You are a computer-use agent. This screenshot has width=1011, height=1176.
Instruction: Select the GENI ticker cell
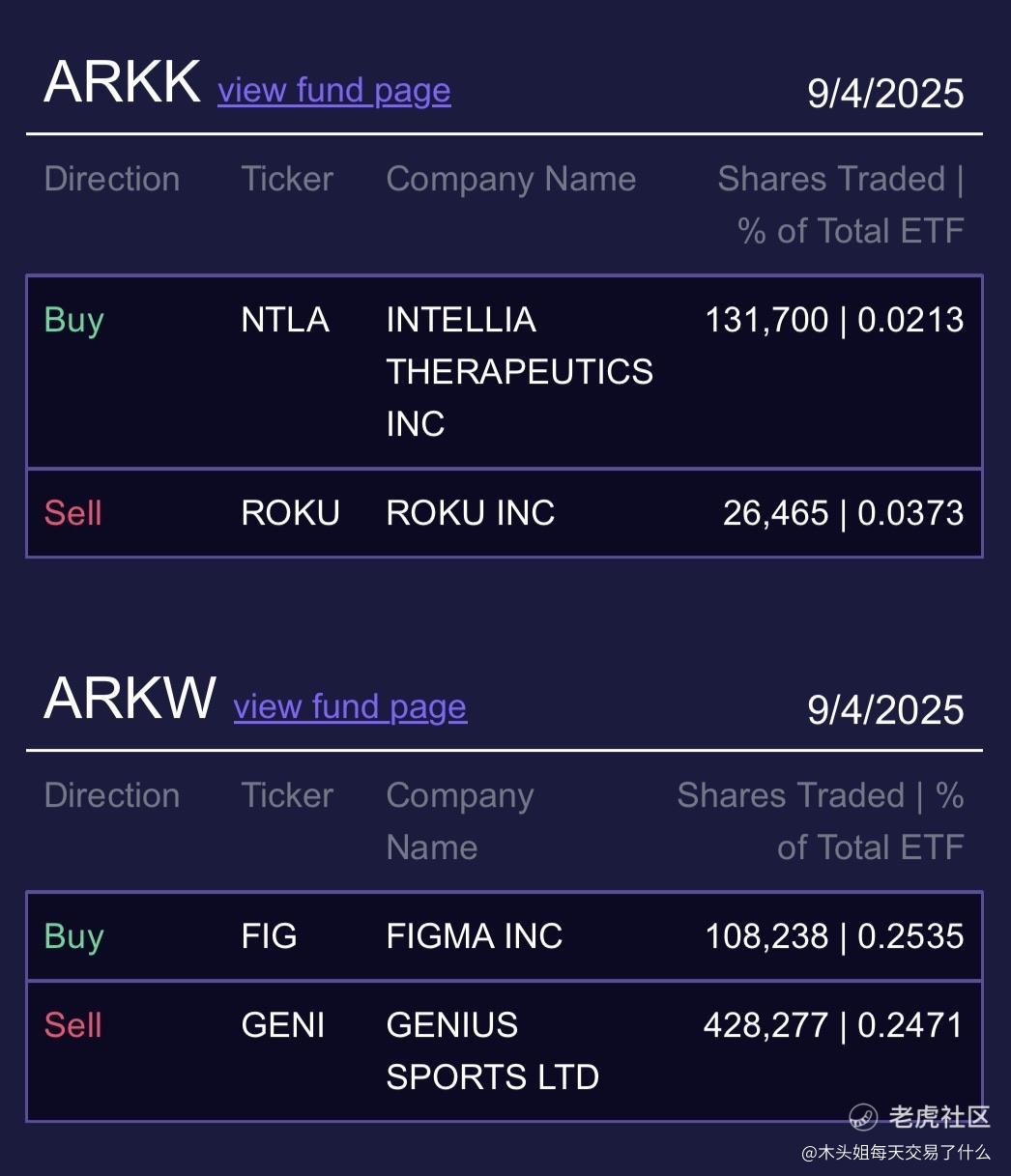pos(283,1025)
